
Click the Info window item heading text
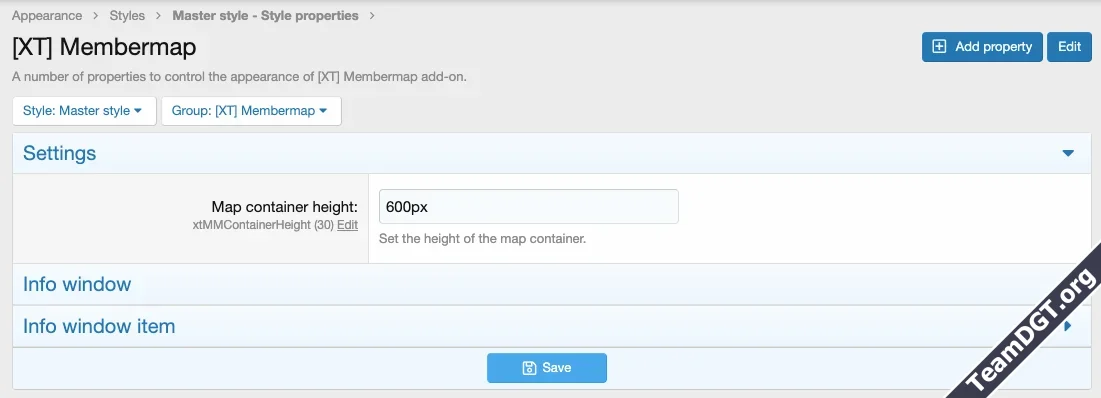coord(99,326)
